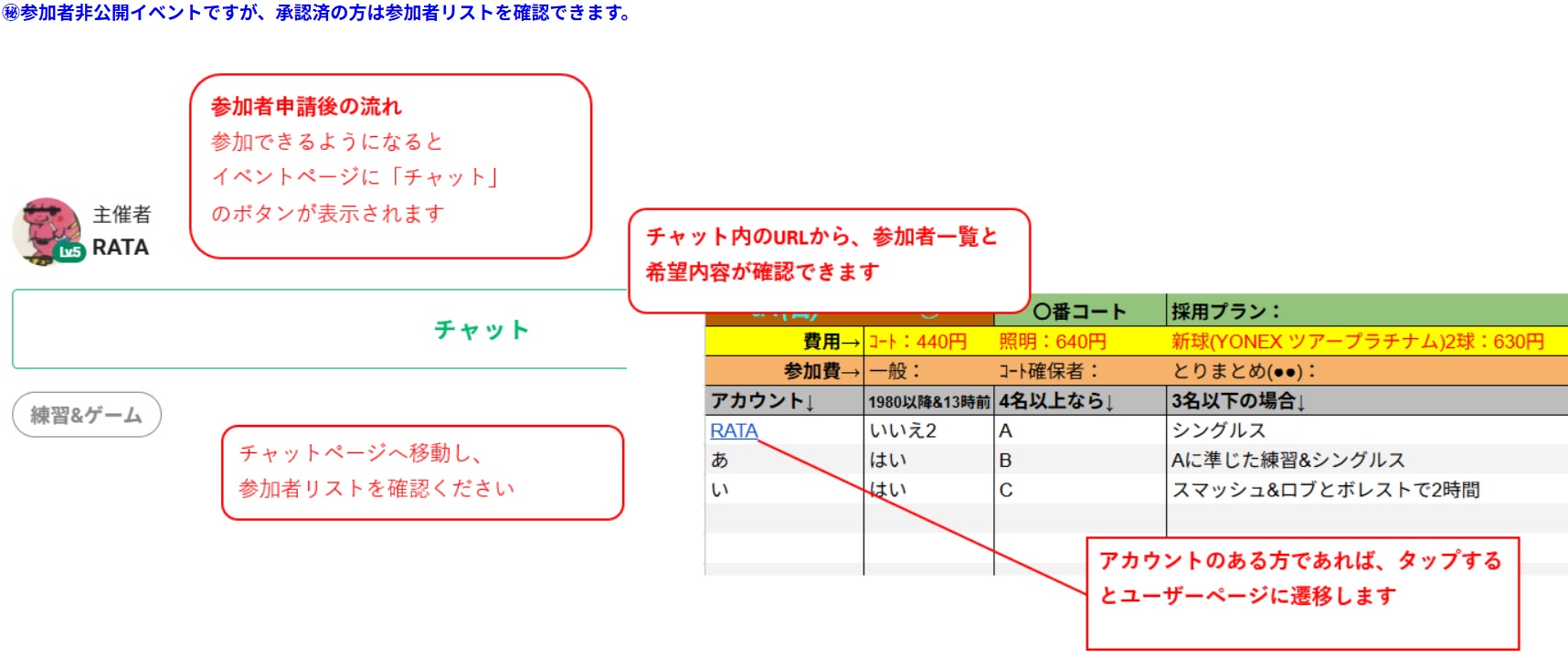Click the organizer RATA avatar image
The width and height of the screenshot is (1568, 658).
pos(46,228)
